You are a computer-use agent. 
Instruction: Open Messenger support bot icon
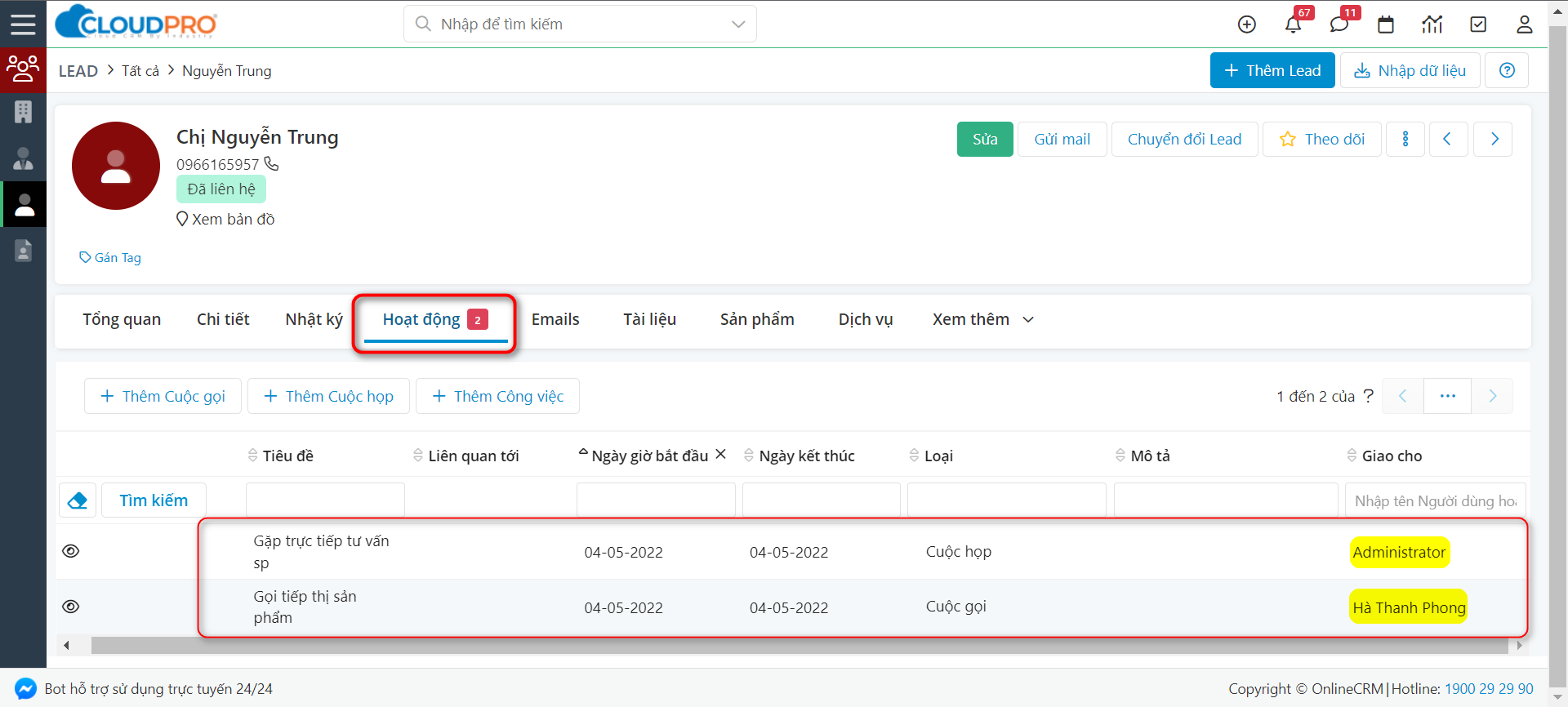point(25,688)
